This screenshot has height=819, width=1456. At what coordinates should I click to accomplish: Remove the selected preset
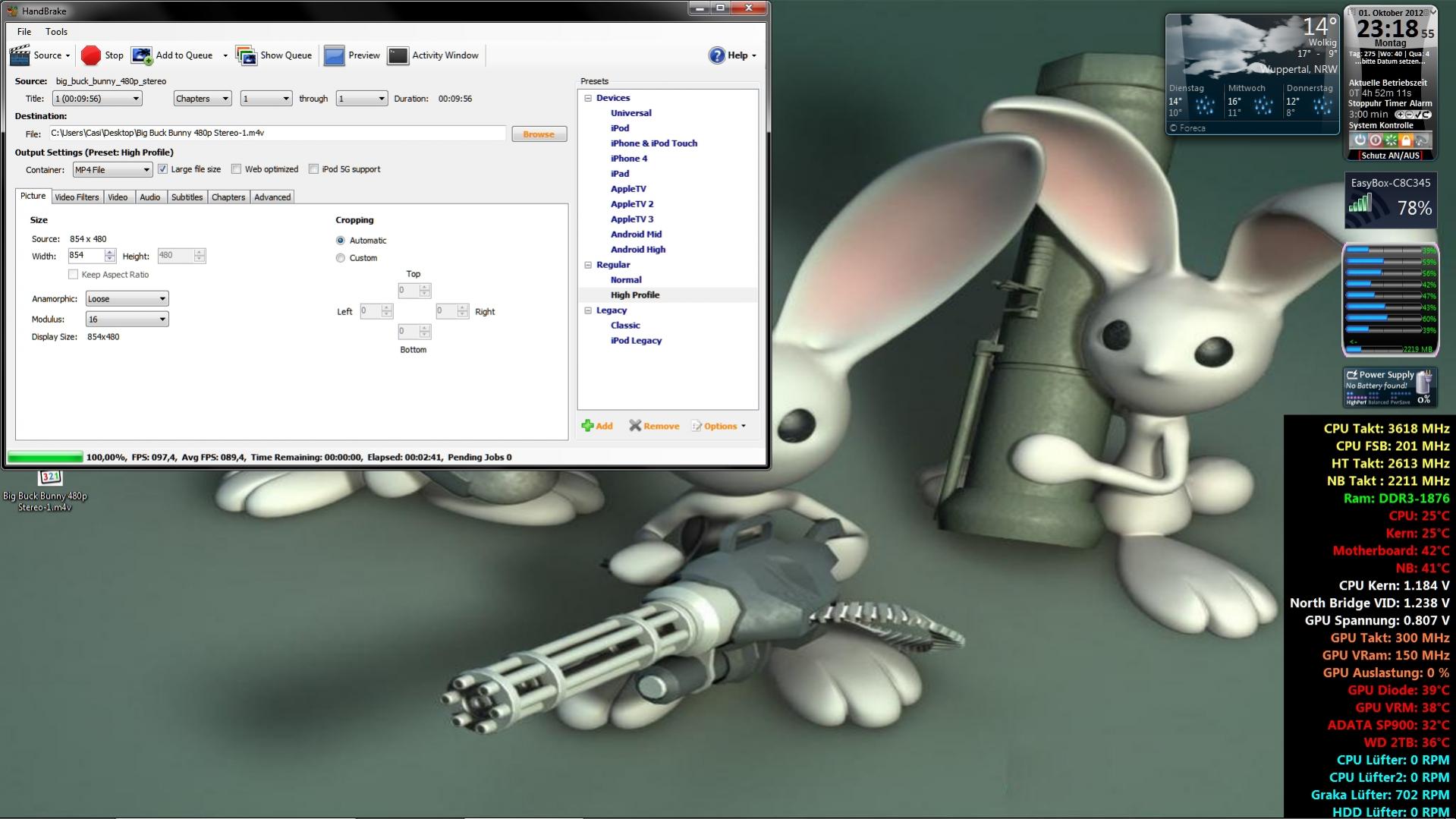(x=654, y=426)
